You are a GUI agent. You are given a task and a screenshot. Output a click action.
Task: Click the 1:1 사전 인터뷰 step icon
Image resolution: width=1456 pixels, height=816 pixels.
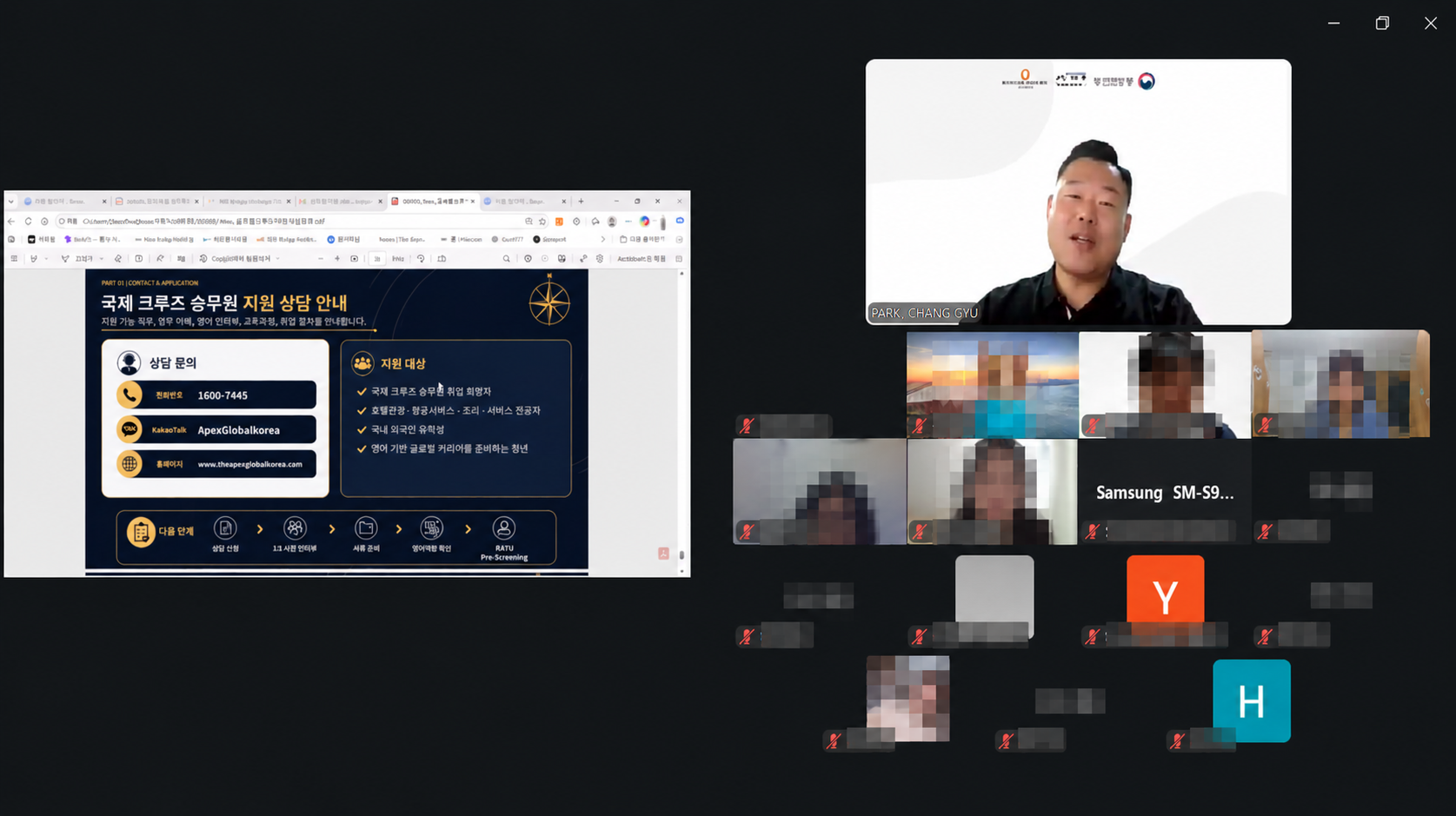coord(295,528)
